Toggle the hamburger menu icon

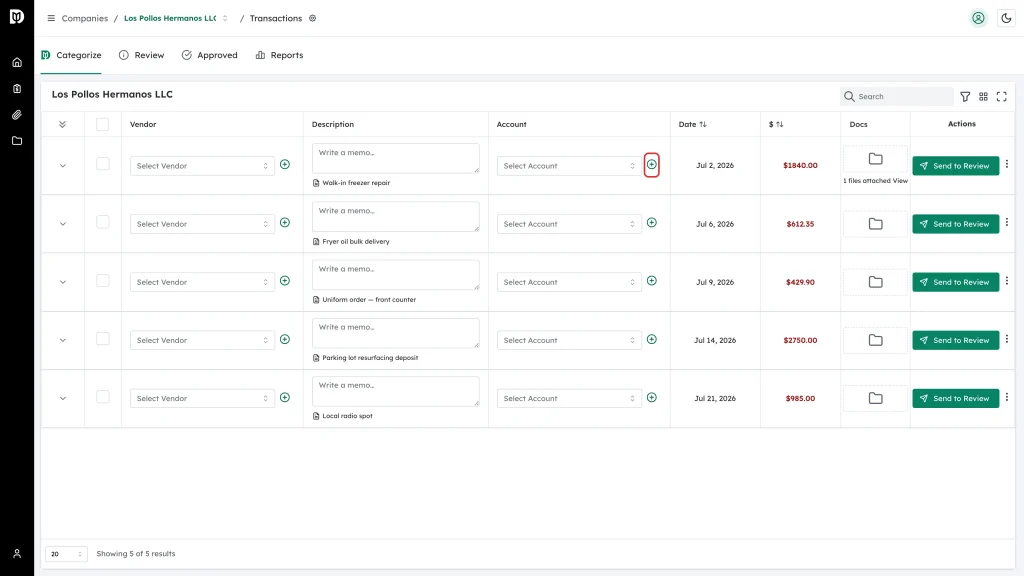click(x=51, y=18)
